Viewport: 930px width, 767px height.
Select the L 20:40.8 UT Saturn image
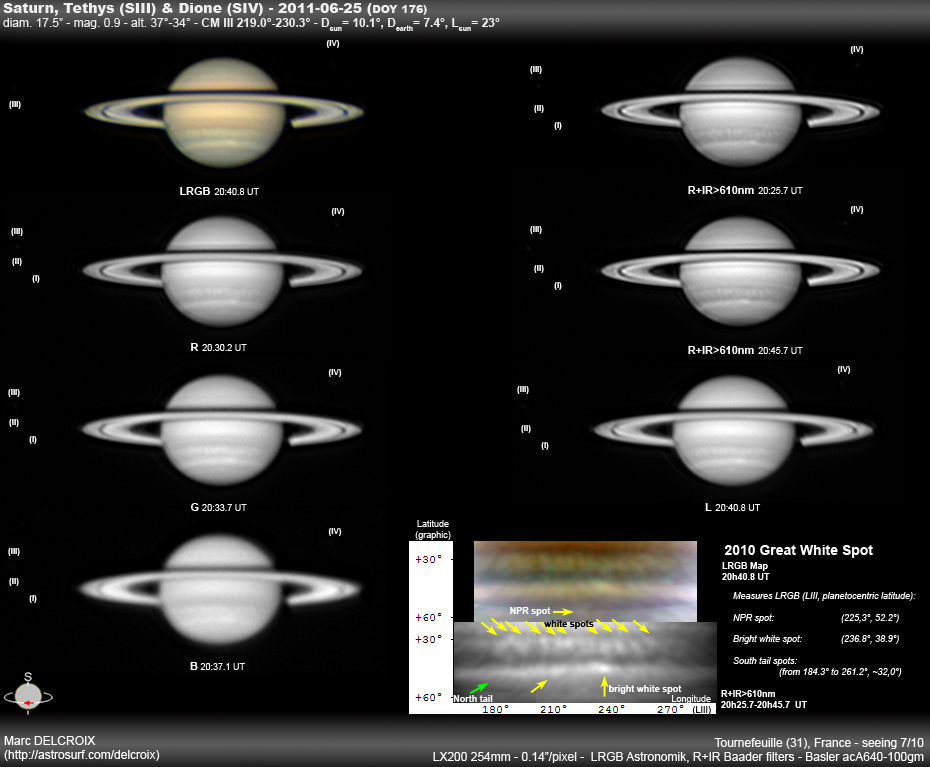pos(733,430)
